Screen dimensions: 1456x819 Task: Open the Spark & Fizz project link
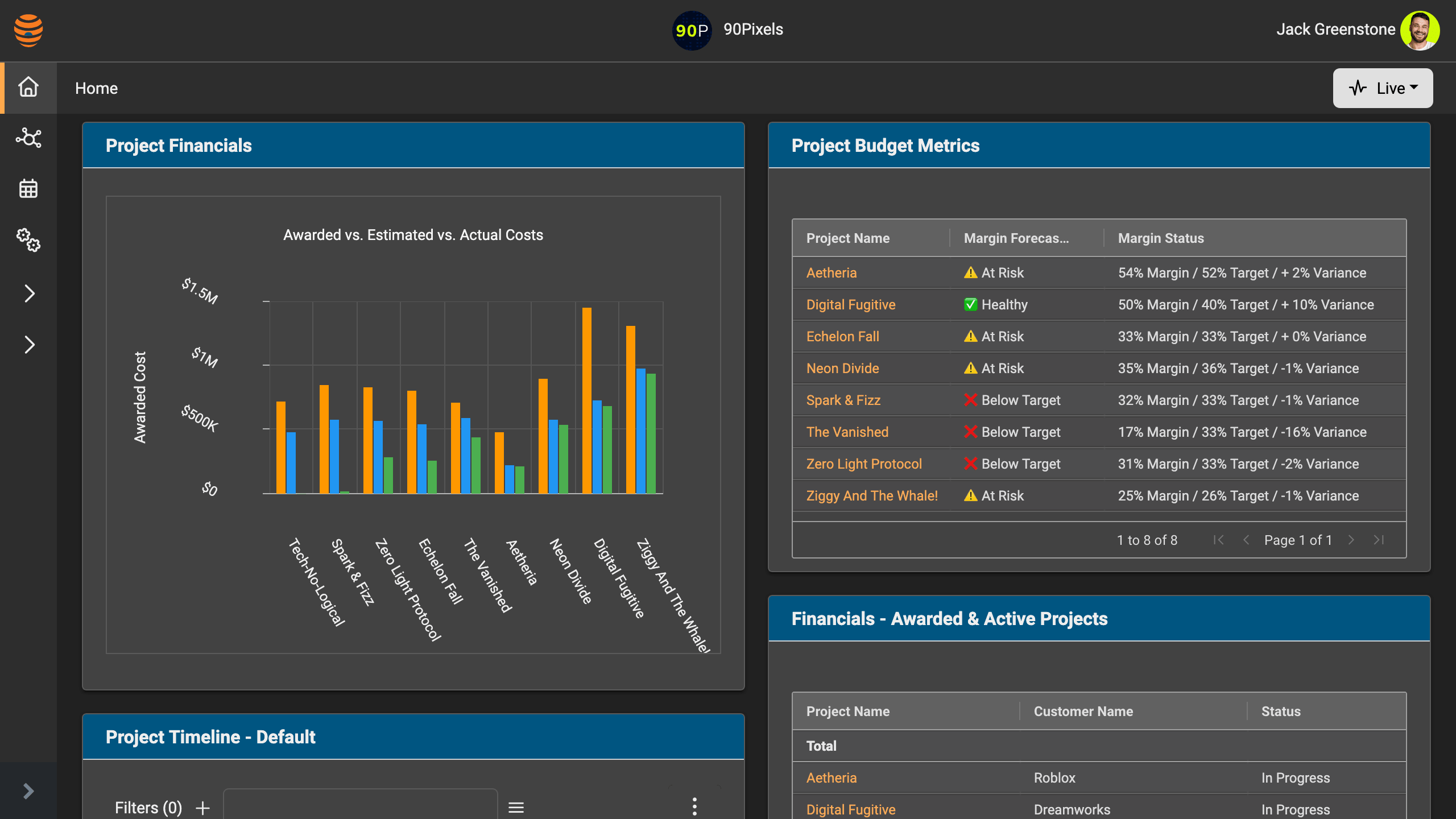click(x=843, y=400)
